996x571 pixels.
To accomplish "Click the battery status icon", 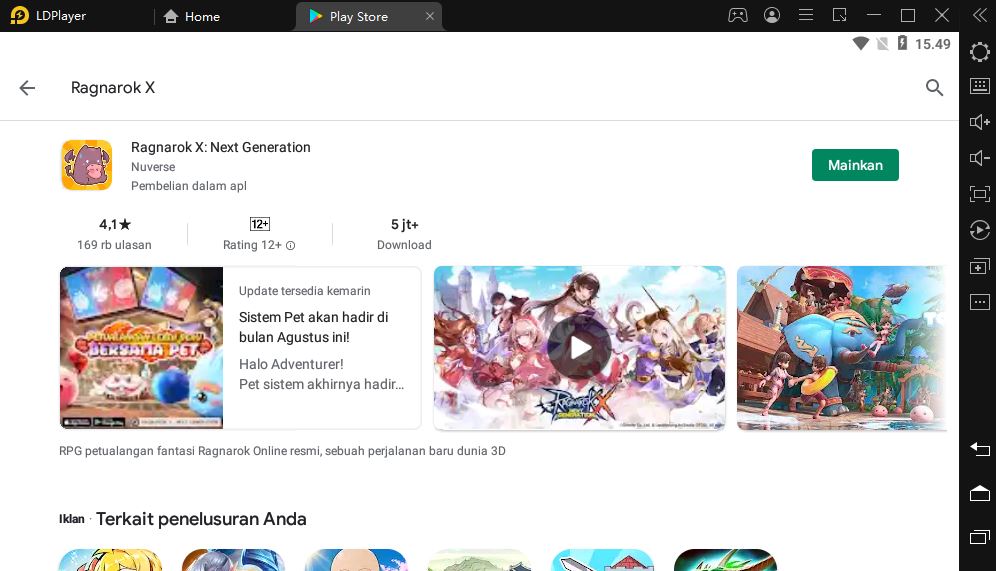I will pos(902,43).
